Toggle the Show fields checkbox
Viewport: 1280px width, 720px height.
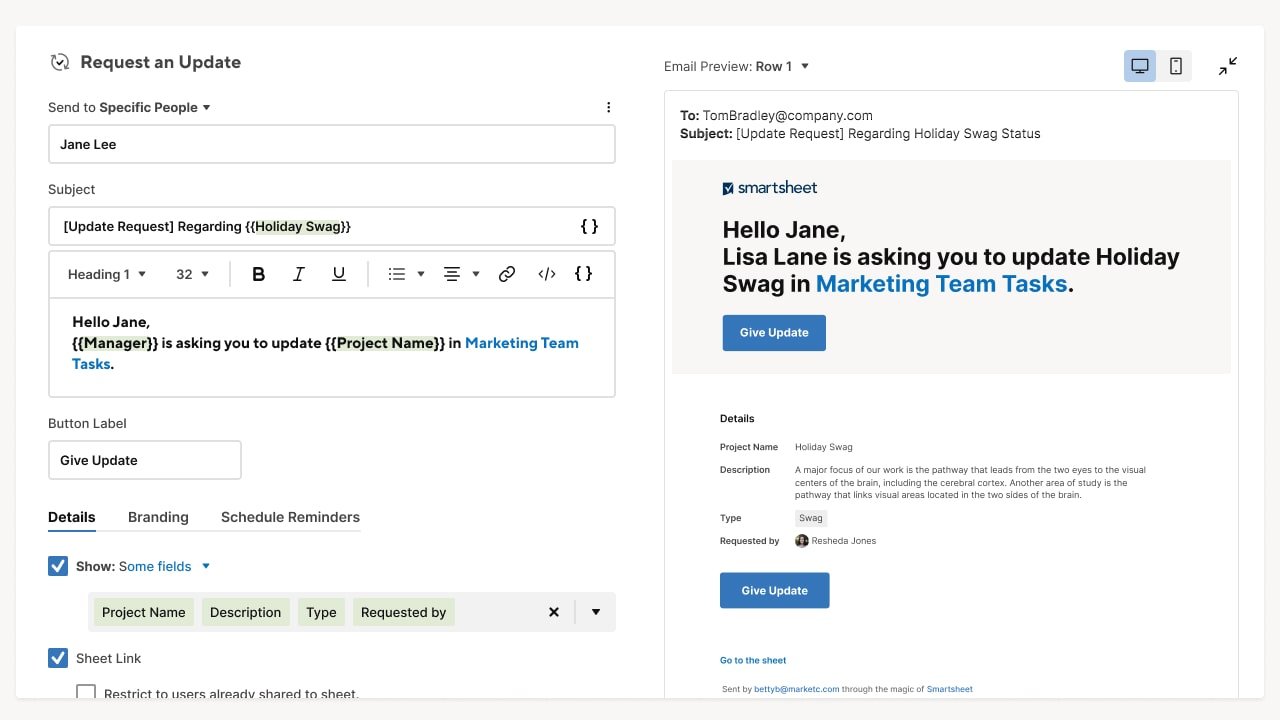pos(58,566)
